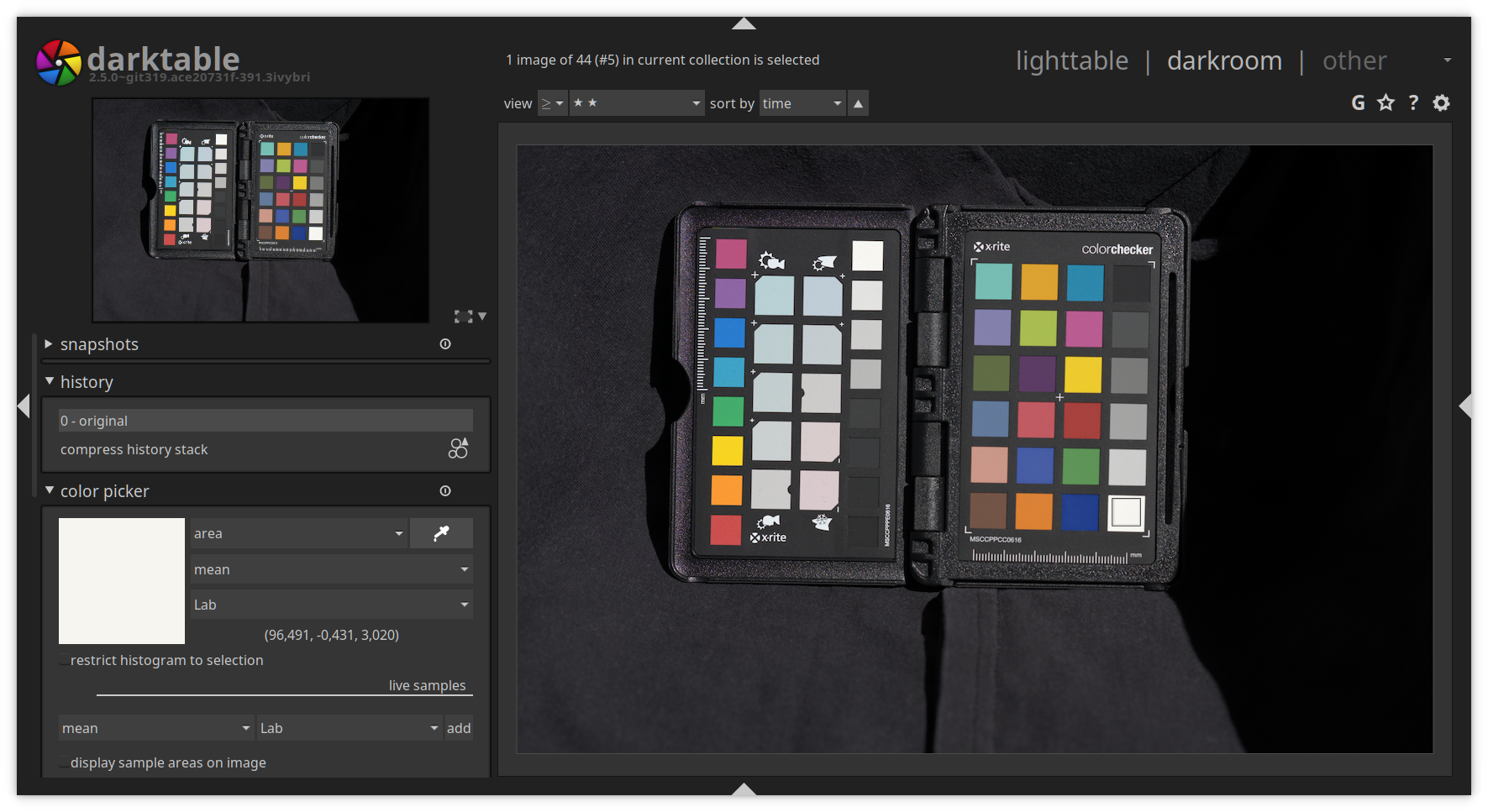Reset the color picker module
Image resolution: width=1488 pixels, height=812 pixels.
[x=445, y=491]
